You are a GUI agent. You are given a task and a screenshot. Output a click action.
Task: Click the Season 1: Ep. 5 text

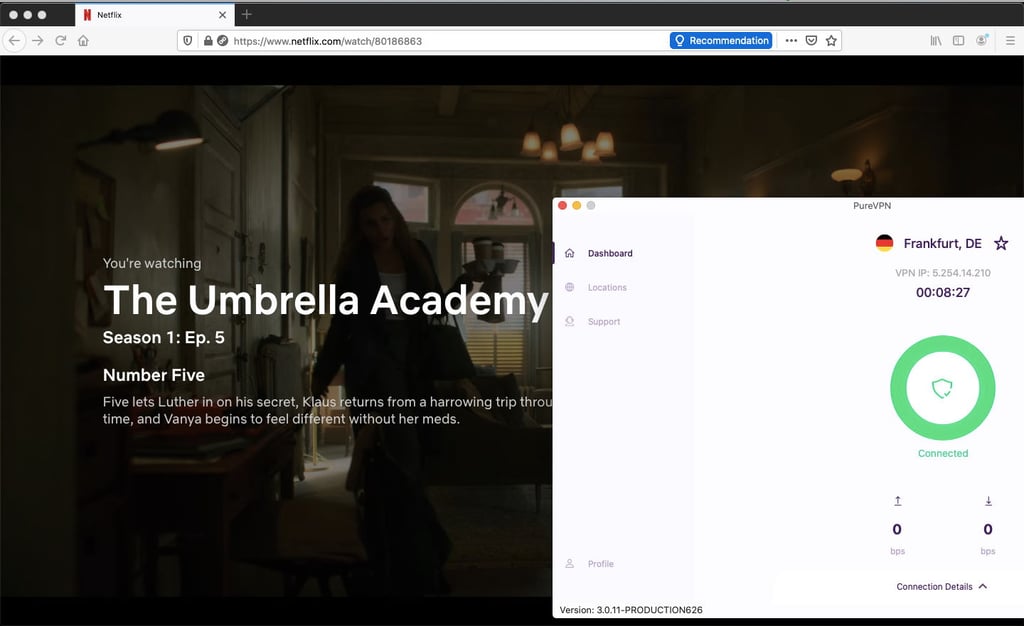point(163,337)
